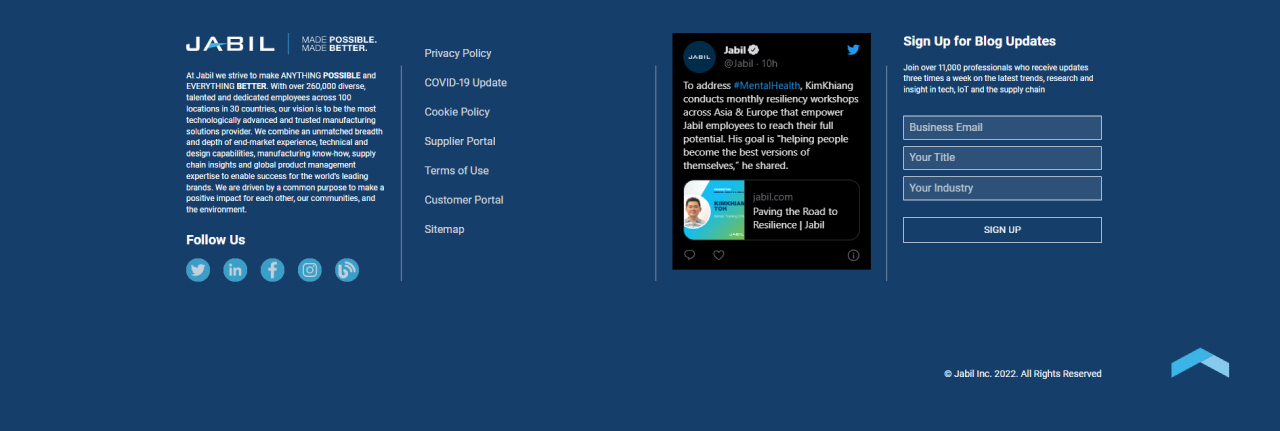Open Jabil's Twitter profile from Follow Us
Image resolution: width=1280 pixels, height=431 pixels.
pyautogui.click(x=198, y=270)
